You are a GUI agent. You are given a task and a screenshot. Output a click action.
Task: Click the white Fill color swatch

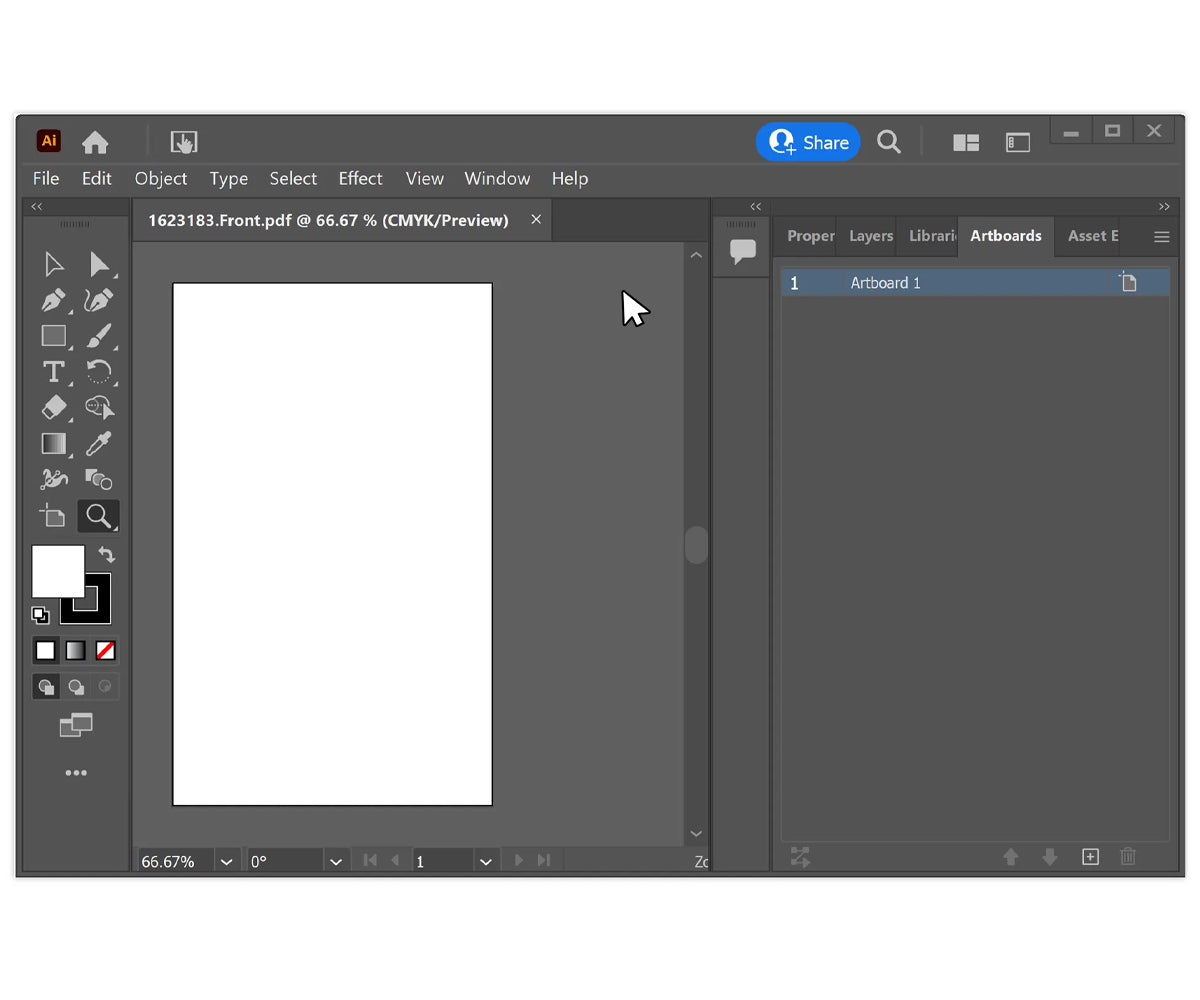58,571
